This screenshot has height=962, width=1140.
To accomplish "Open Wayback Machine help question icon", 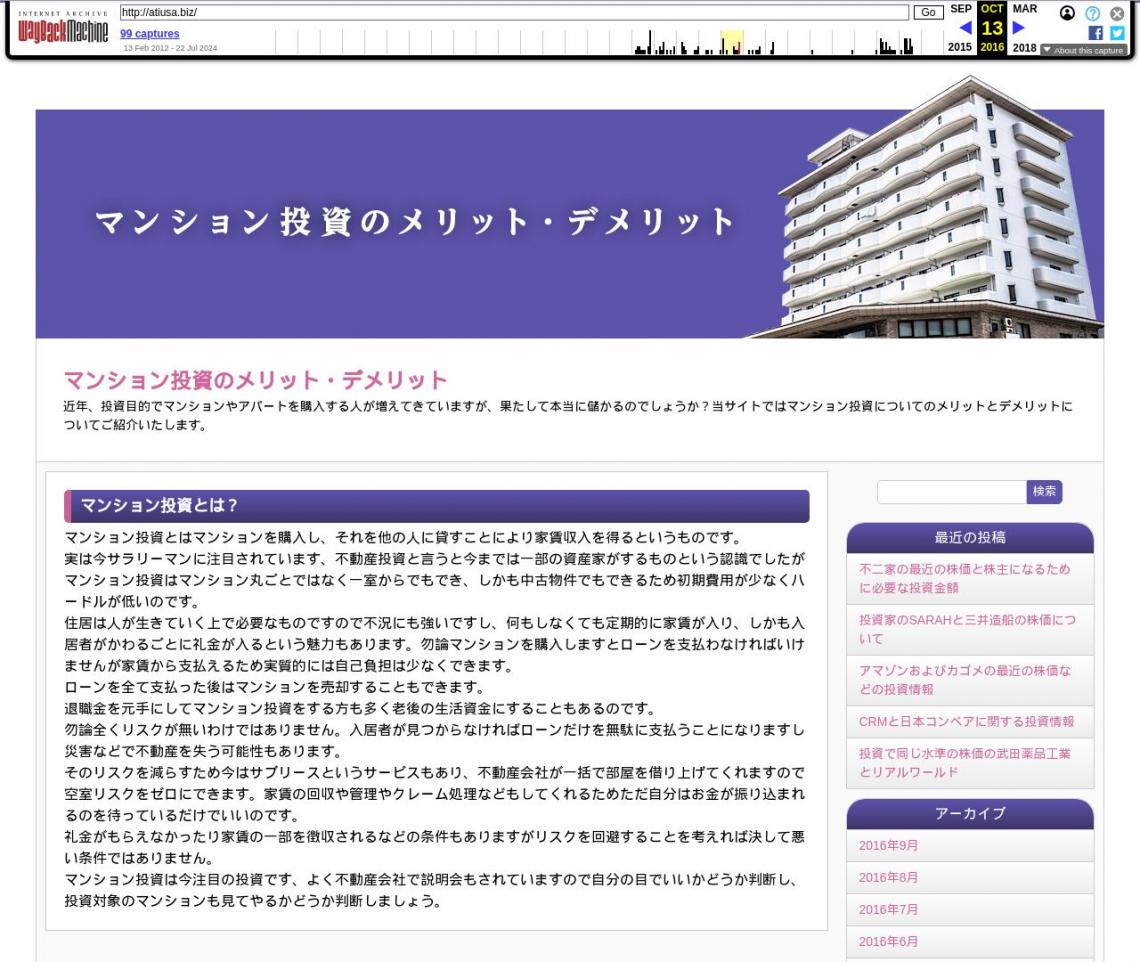I will (x=1092, y=13).
